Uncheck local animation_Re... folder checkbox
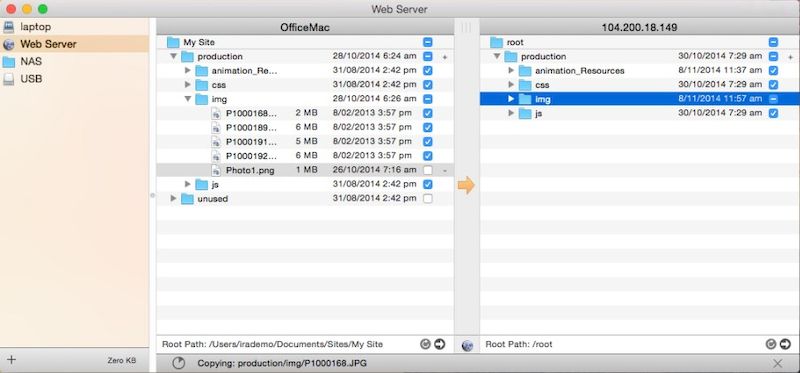 point(428,70)
